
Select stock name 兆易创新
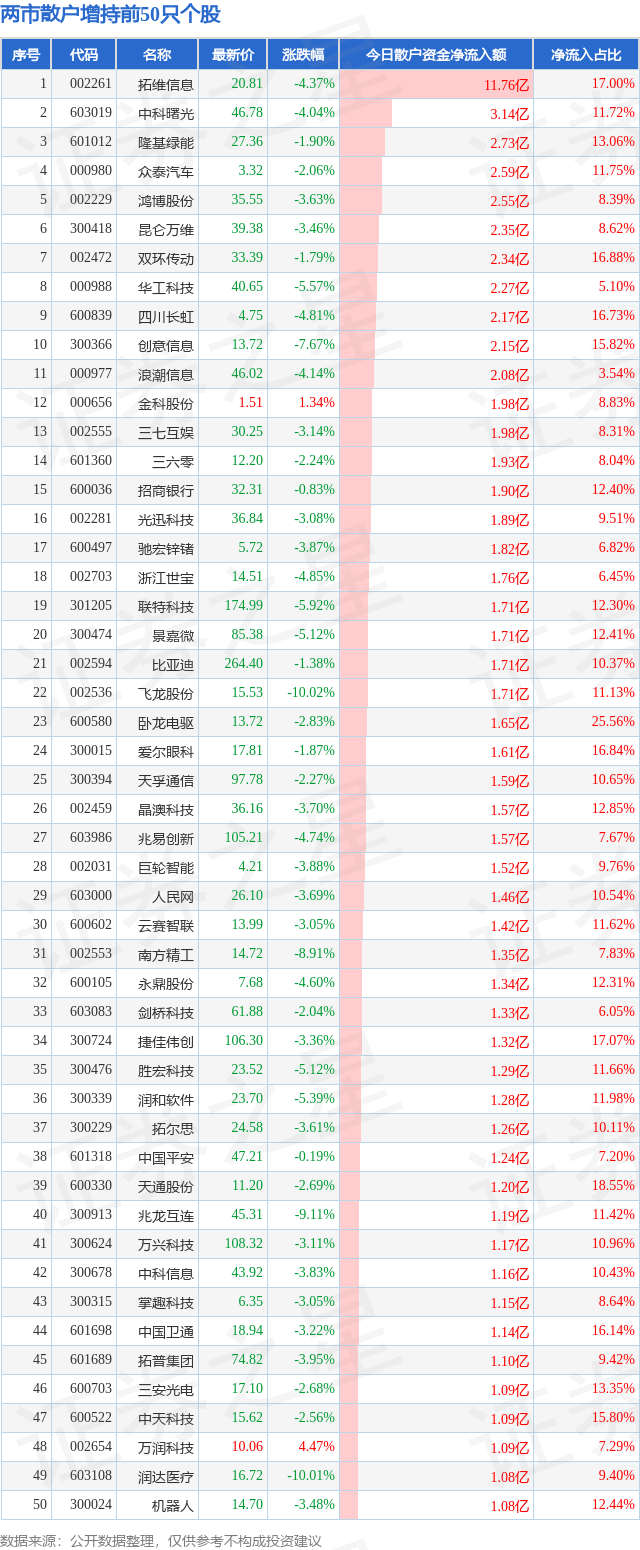(166, 838)
